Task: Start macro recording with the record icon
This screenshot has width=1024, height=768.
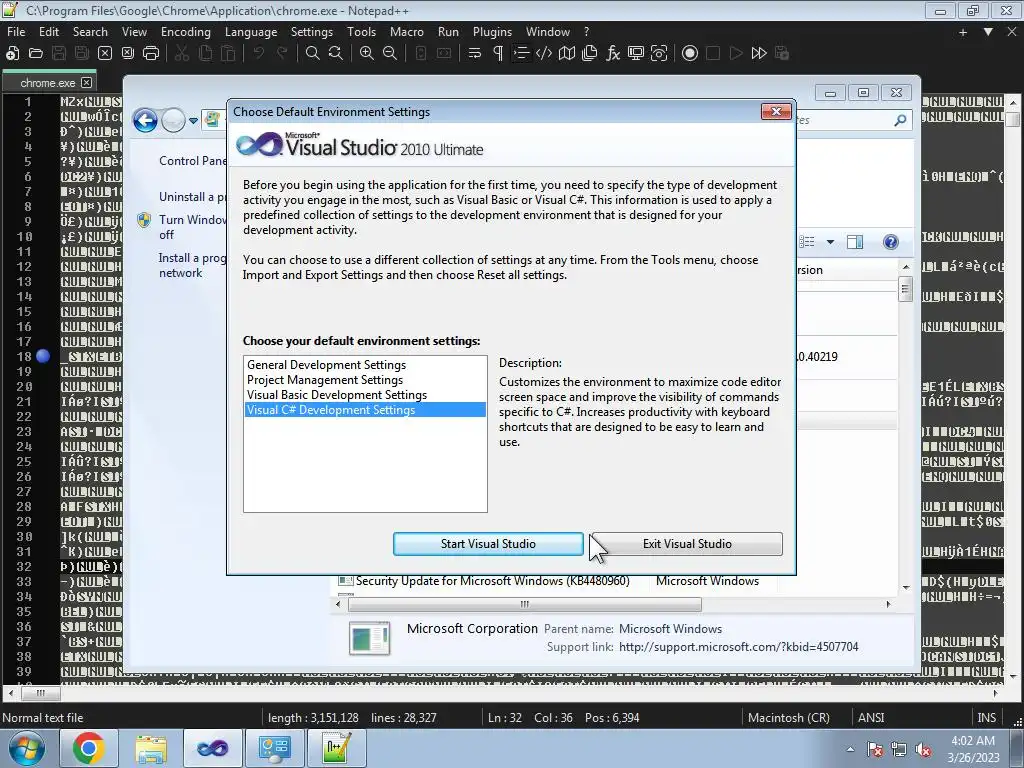Action: 690,54
